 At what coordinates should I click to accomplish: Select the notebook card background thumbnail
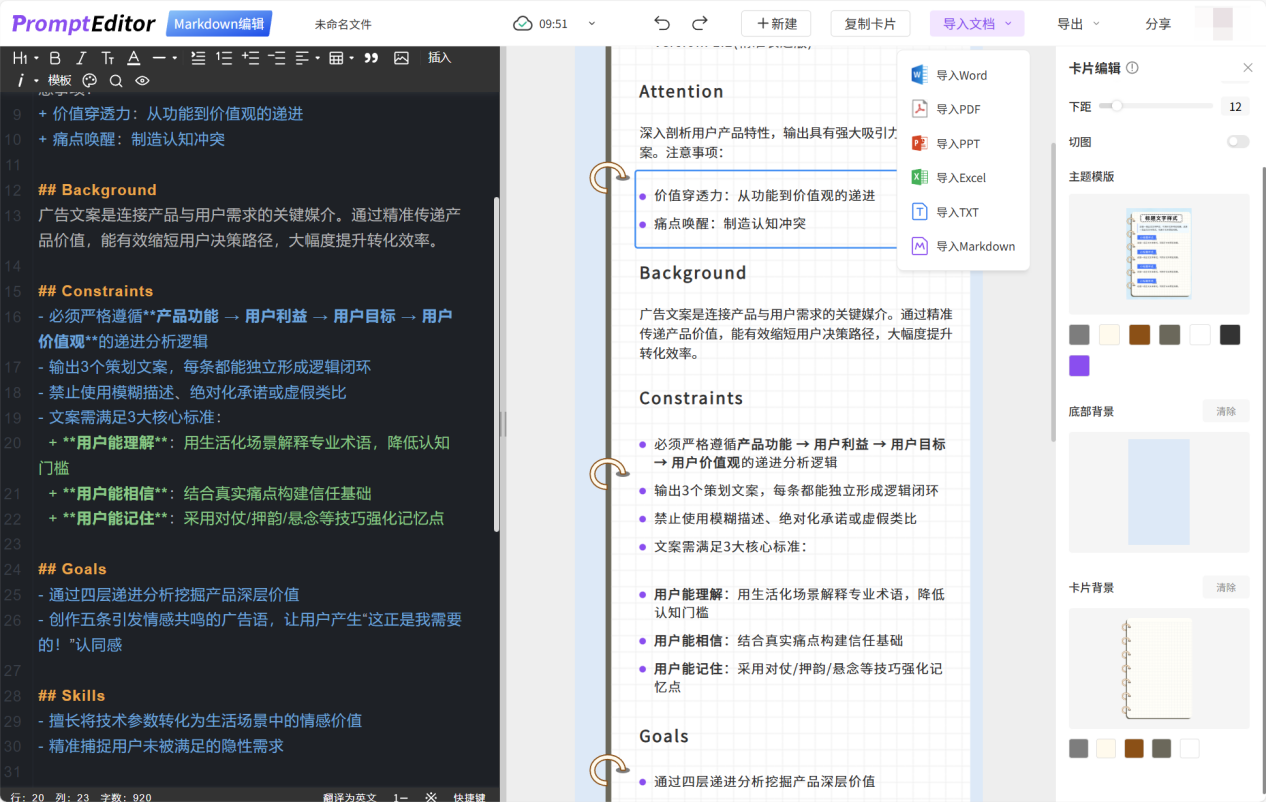click(x=1158, y=668)
